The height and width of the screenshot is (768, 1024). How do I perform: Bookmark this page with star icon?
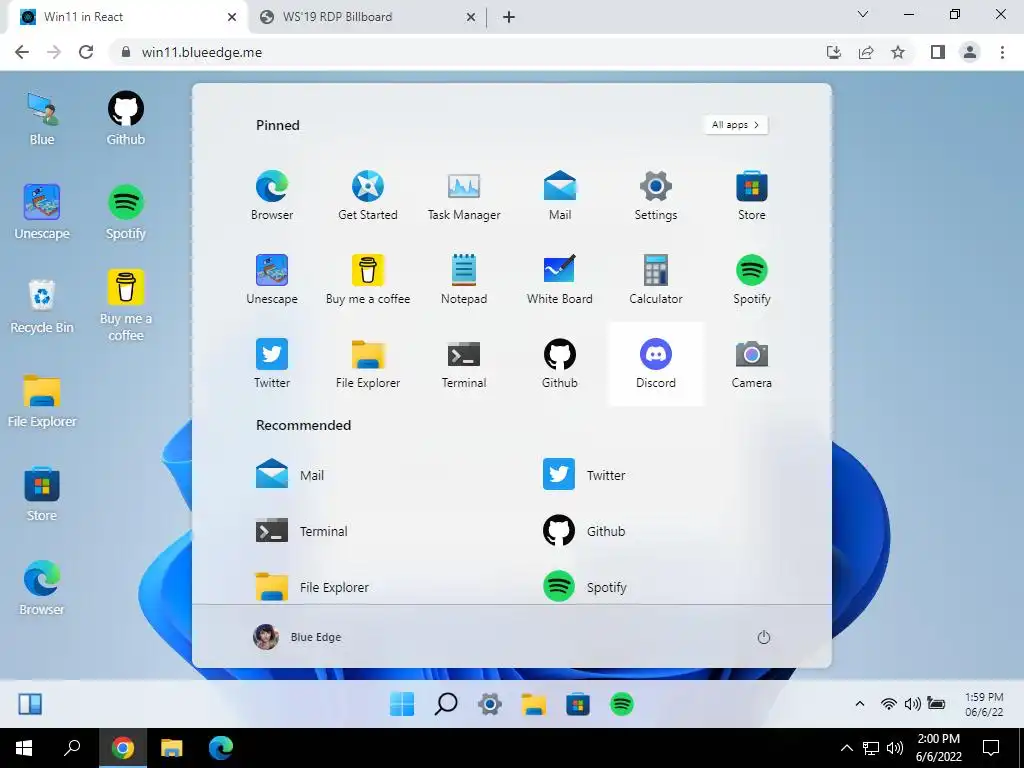(898, 52)
